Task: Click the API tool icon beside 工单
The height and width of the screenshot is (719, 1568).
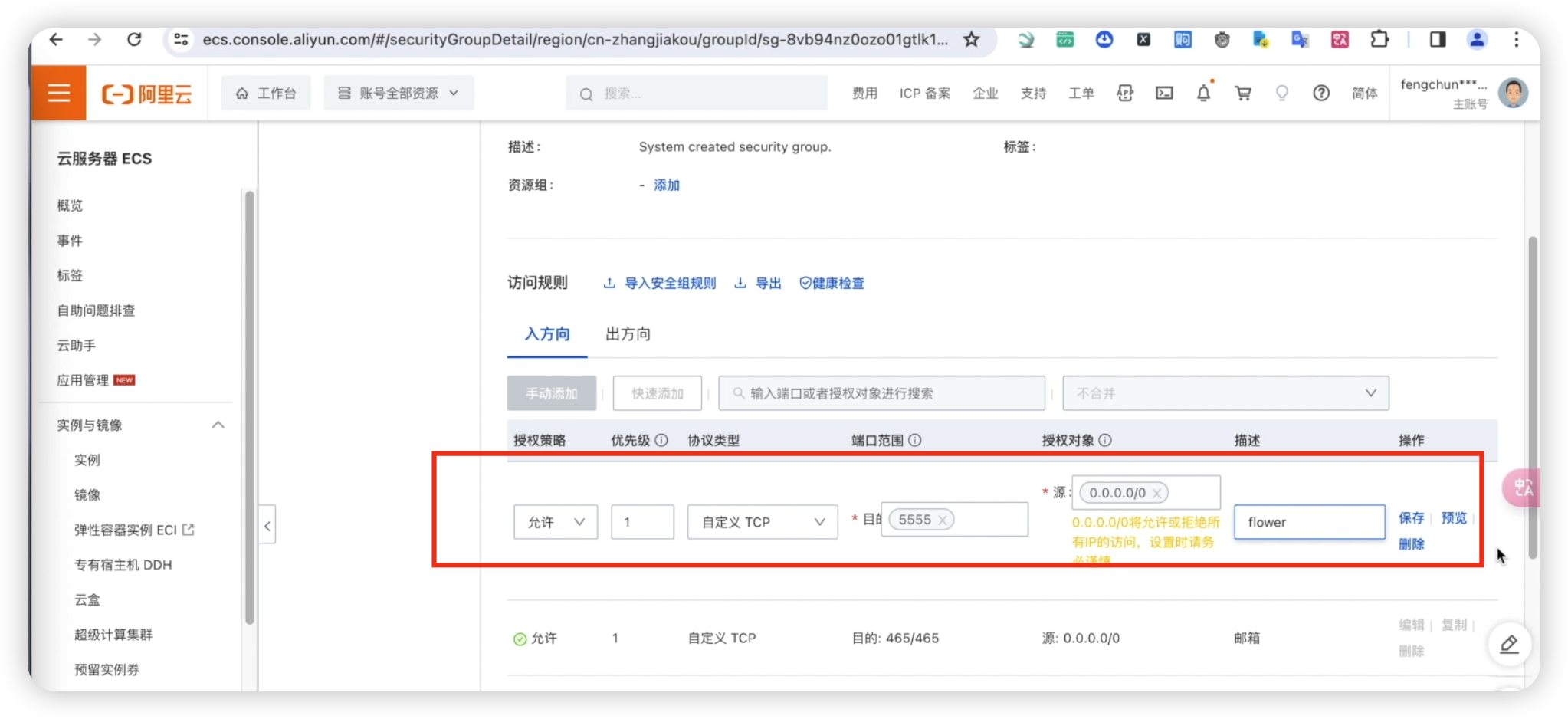Action: 1125,94
